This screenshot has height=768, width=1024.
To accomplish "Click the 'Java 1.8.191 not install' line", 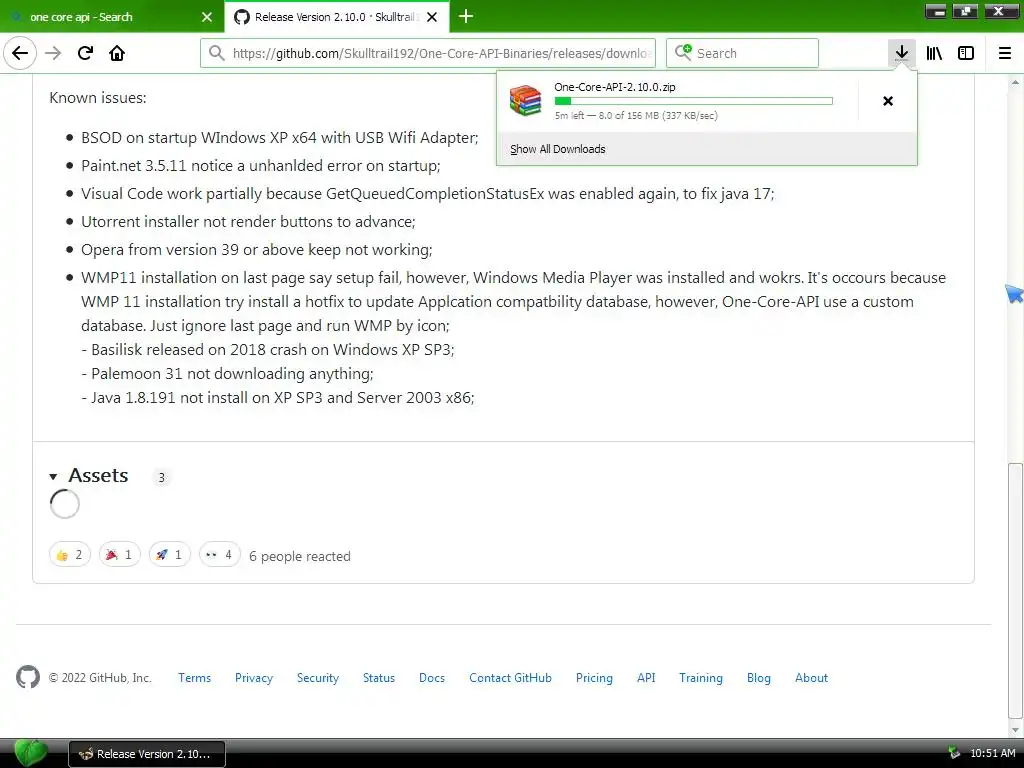I will [278, 398].
